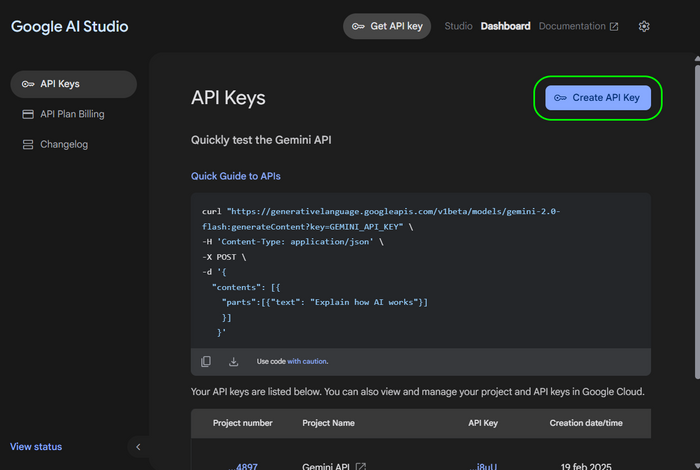
Task: Click the Create API Key button
Action: point(598,98)
